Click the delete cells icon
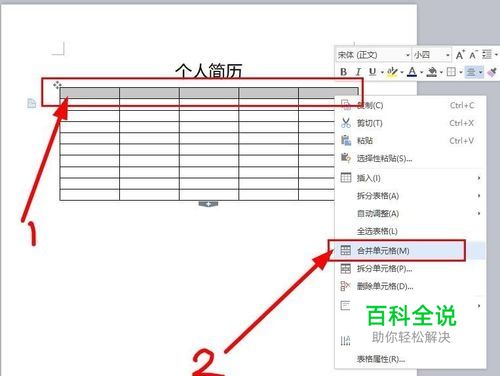Image resolution: width=500 pixels, height=376 pixels. 345,286
